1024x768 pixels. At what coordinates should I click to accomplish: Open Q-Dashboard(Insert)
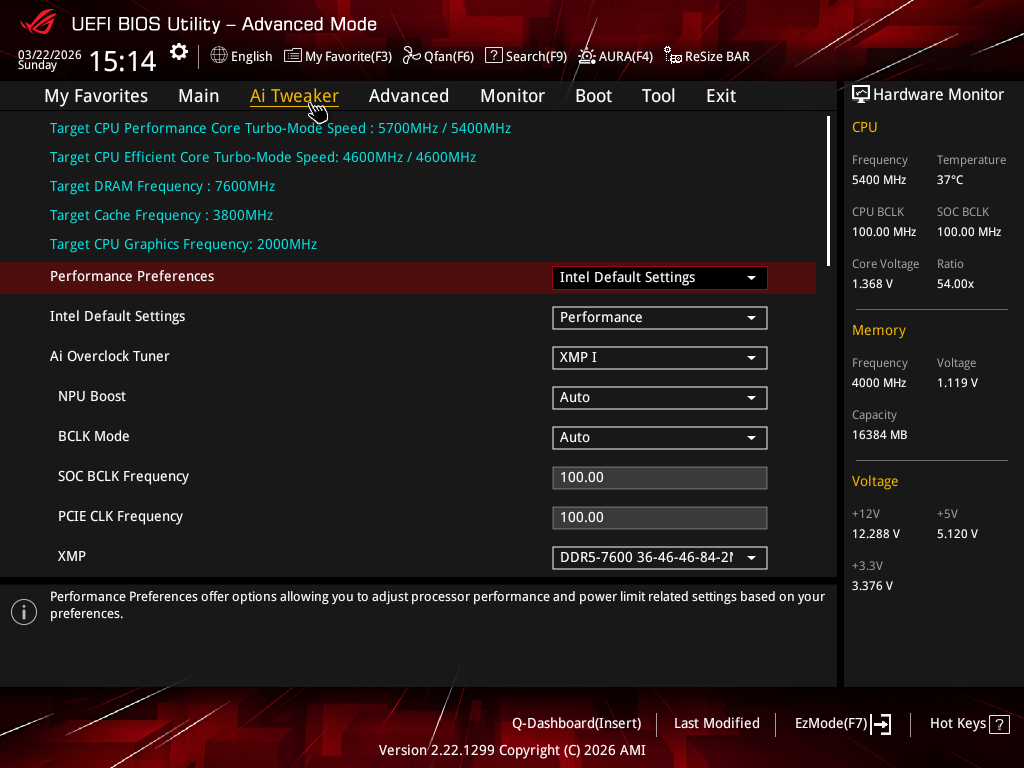[577, 724]
